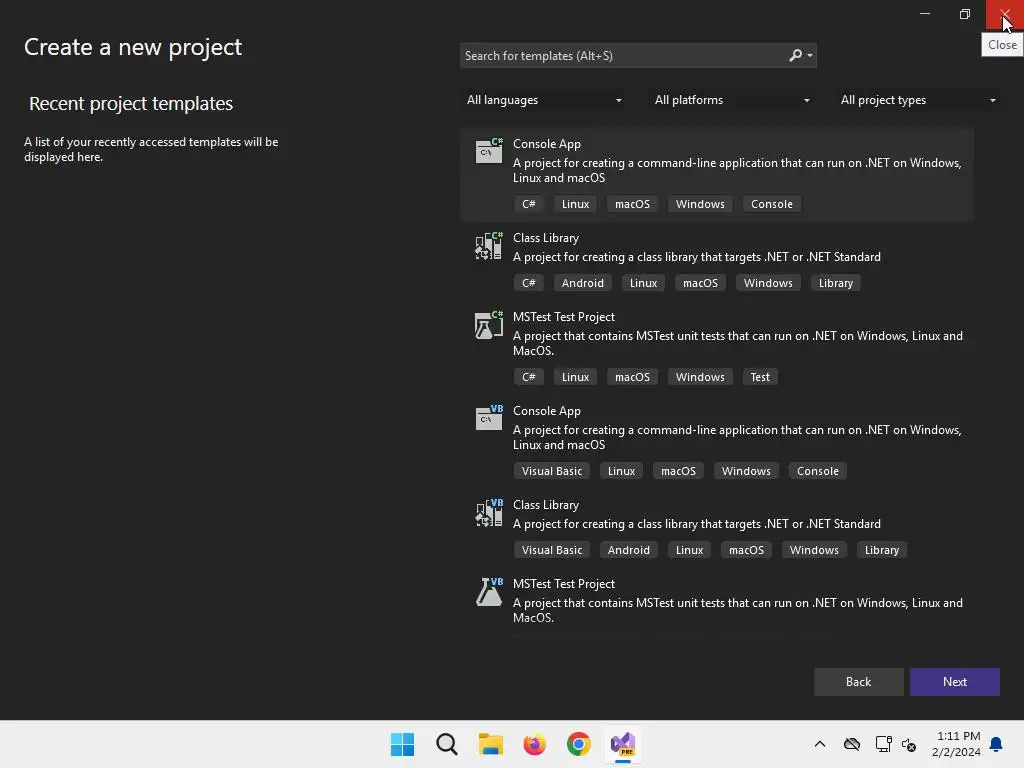
Task: Click the Android tag on C# Class Library
Action: 583,283
